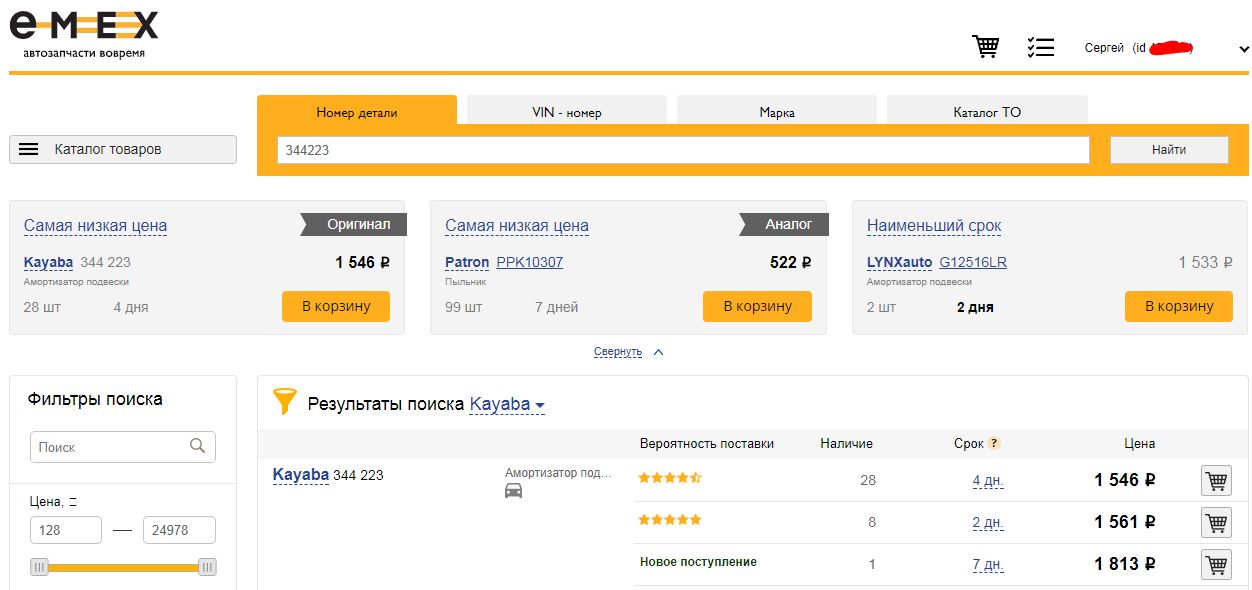
Task: Select the Каталог ТО tab
Action: point(986,112)
